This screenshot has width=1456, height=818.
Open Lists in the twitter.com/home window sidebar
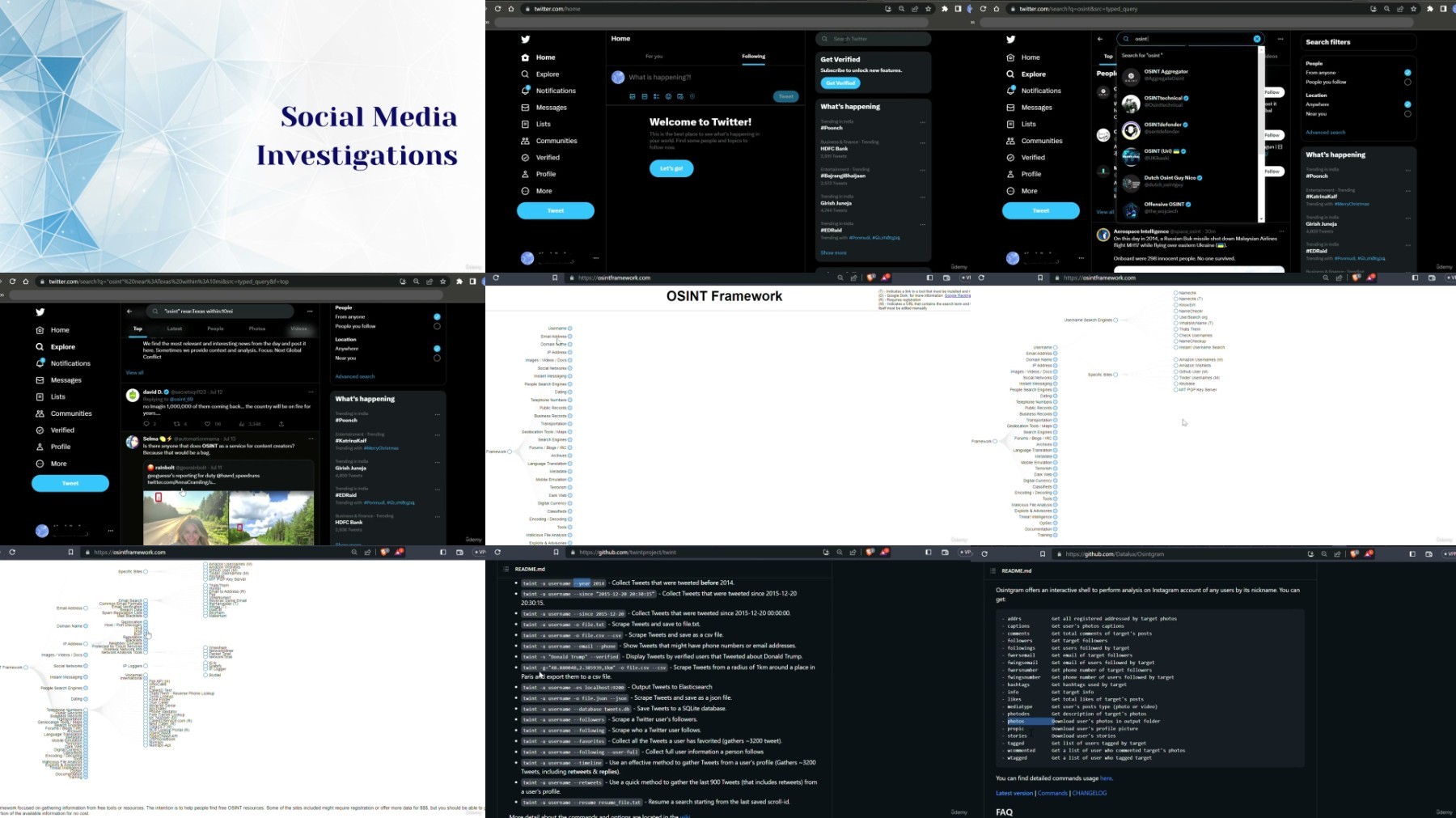click(x=536, y=124)
